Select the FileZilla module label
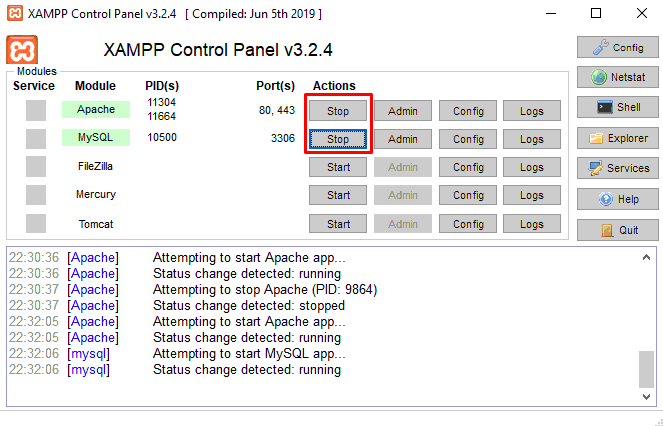 96,166
